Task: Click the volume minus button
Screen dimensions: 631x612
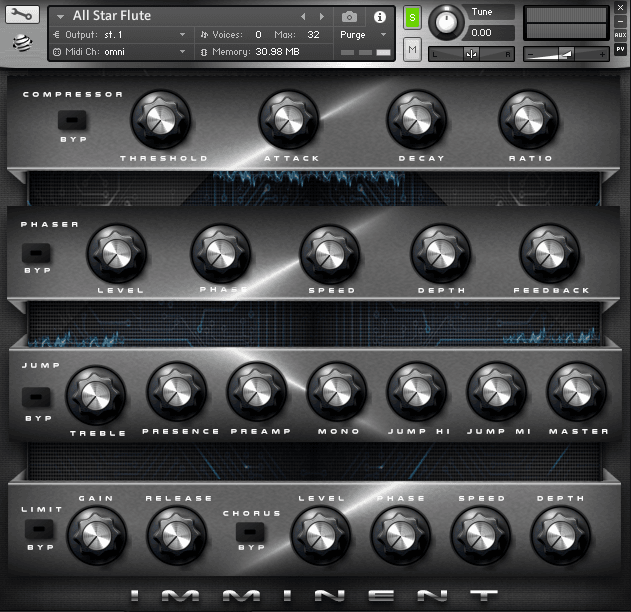Action: coord(531,54)
